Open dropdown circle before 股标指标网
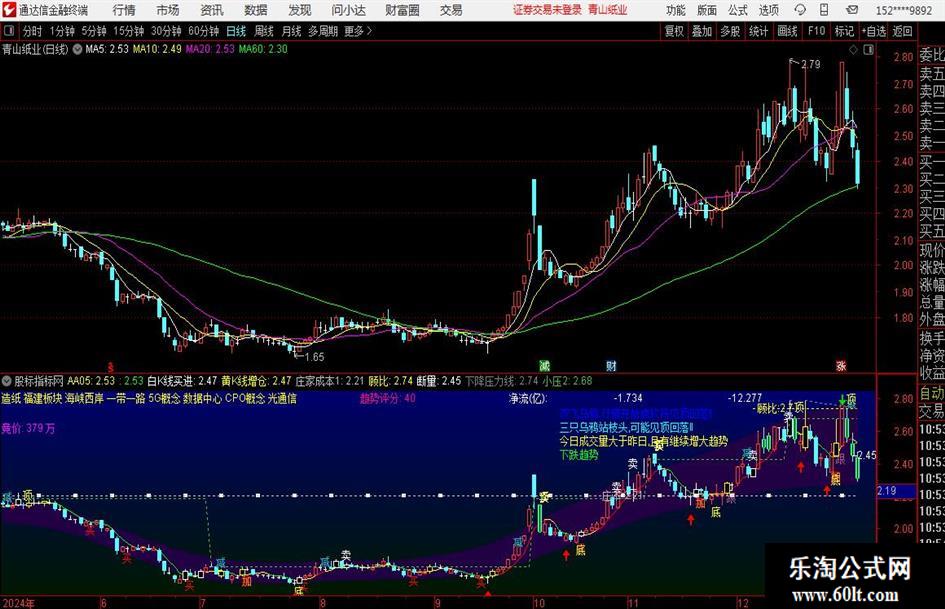This screenshot has height=609, width=945. coord(7,381)
